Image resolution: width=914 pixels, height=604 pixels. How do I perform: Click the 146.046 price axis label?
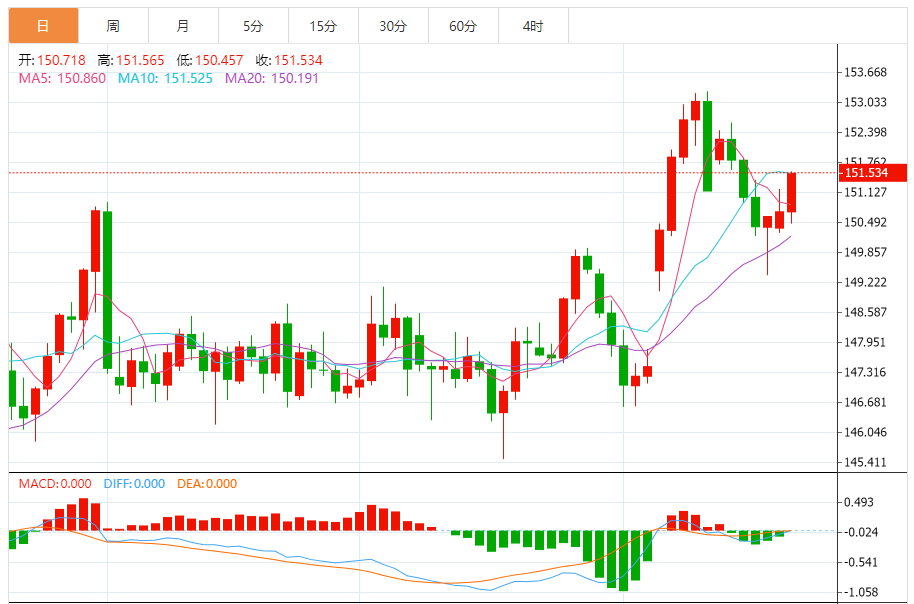(x=866, y=432)
